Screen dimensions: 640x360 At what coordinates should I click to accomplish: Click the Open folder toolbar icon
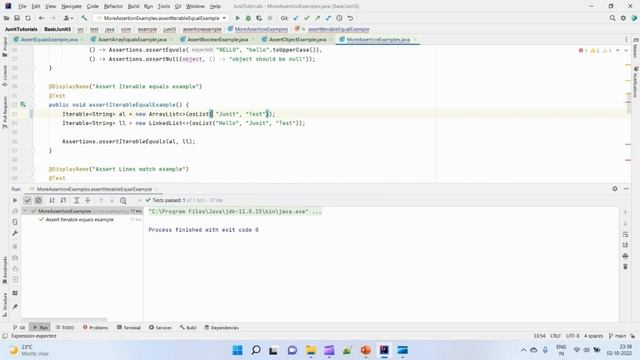[x=7, y=18]
